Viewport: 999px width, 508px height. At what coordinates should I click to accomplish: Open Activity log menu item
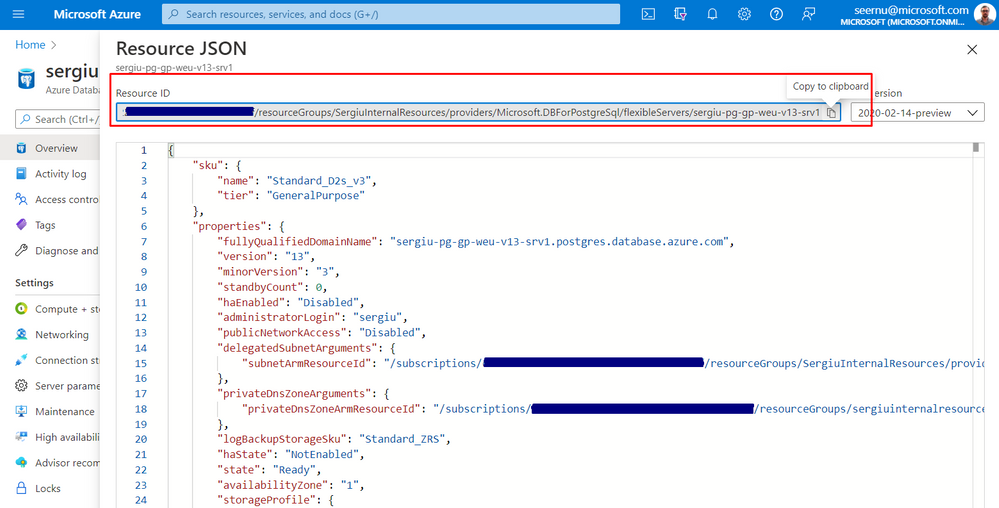pos(61,173)
